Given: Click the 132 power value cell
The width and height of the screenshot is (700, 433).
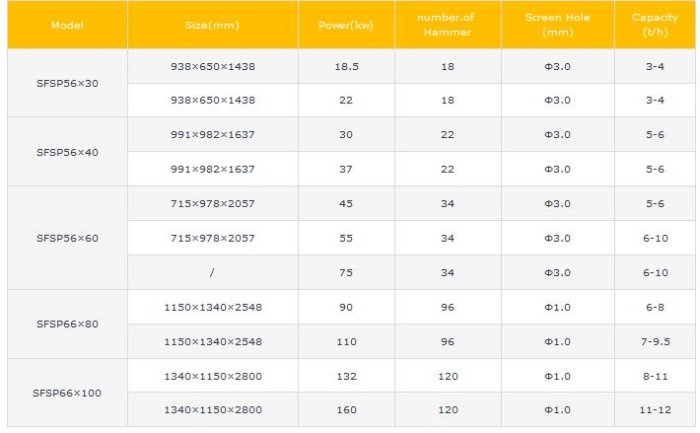Looking at the screenshot, I should coord(346,376).
